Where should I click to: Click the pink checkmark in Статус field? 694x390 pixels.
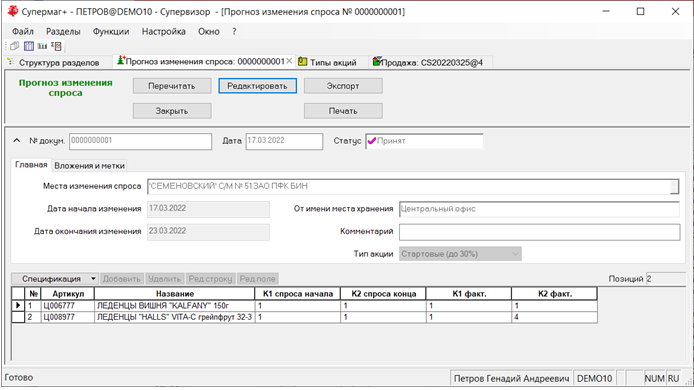(x=372, y=141)
